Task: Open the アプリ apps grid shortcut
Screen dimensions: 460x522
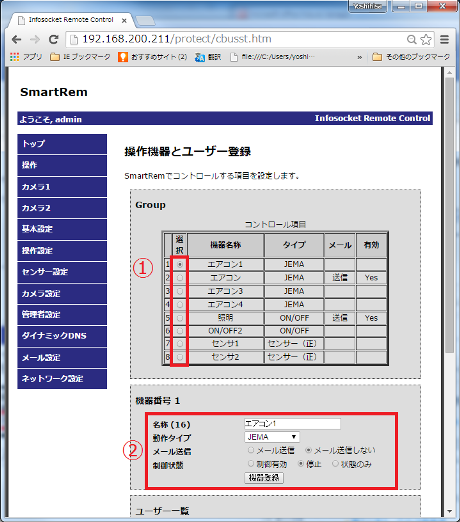Action: pyautogui.click(x=26, y=57)
